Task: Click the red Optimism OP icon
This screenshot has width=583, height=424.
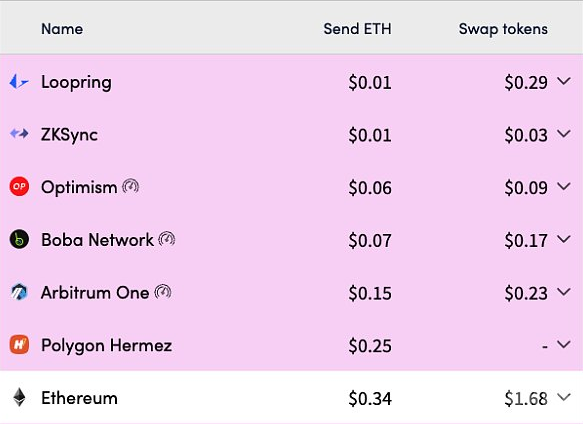Action: (x=19, y=186)
